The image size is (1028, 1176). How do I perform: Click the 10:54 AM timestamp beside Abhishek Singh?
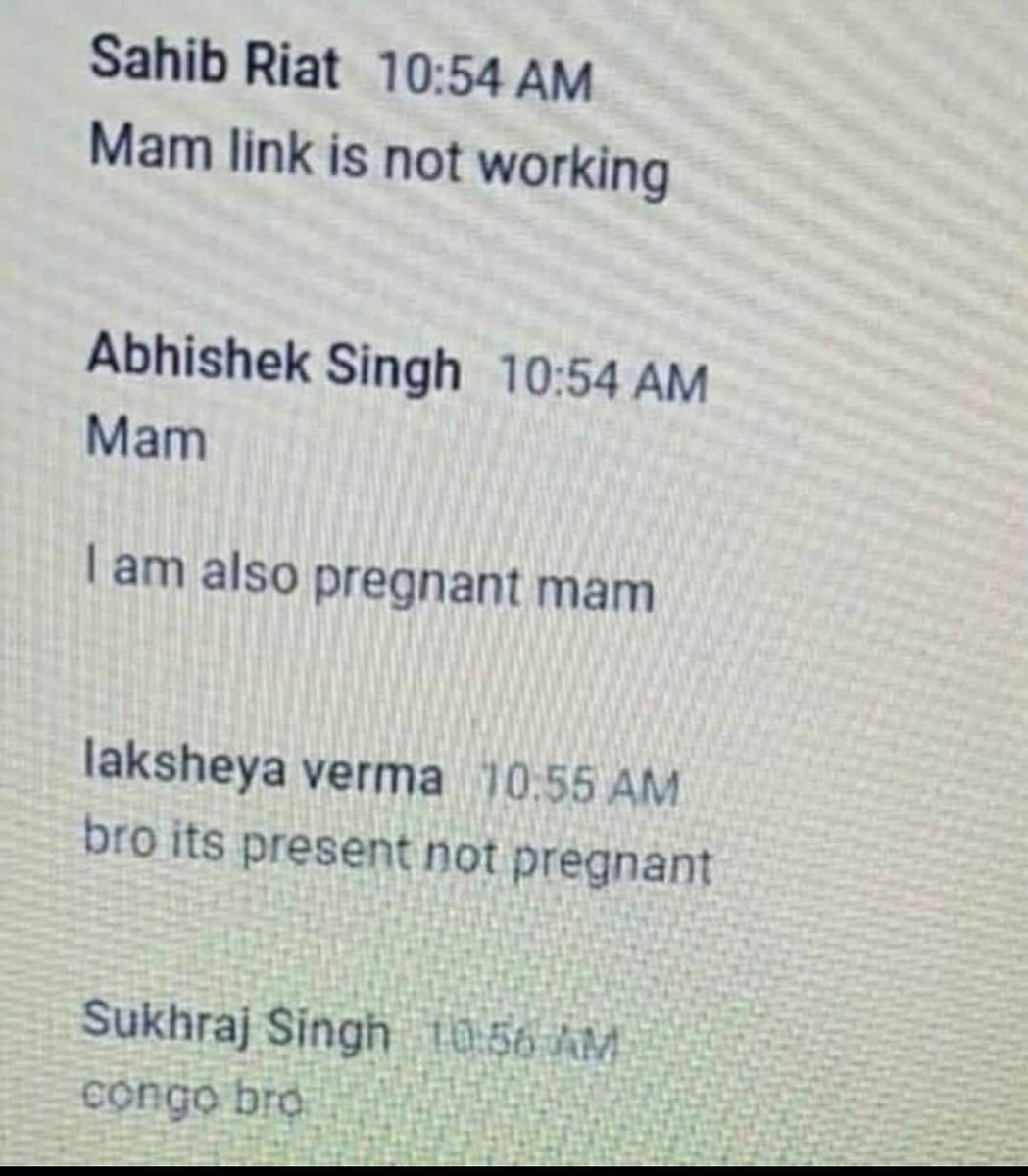603,379
